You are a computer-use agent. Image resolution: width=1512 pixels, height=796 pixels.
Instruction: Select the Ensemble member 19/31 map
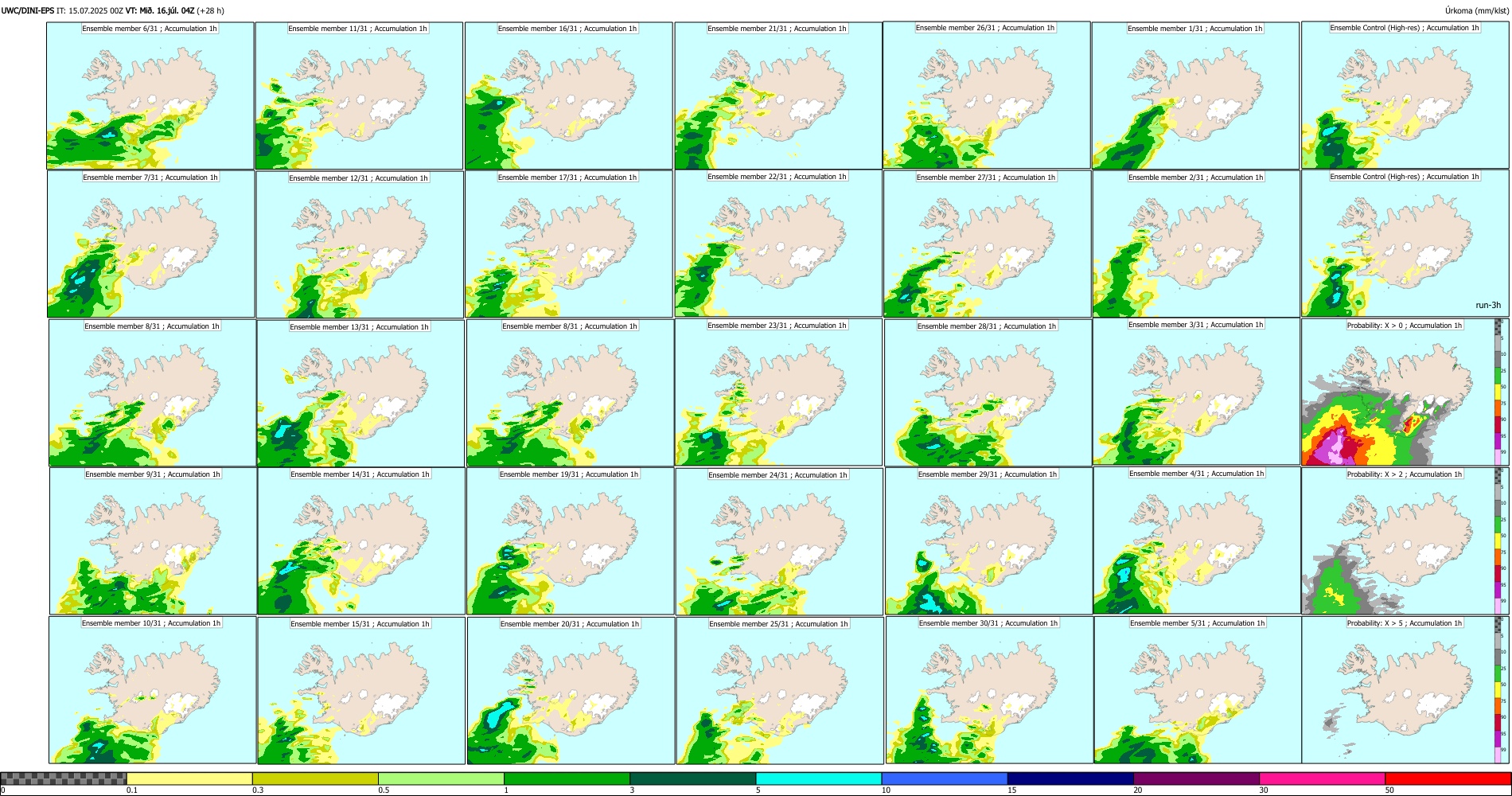pos(570,541)
